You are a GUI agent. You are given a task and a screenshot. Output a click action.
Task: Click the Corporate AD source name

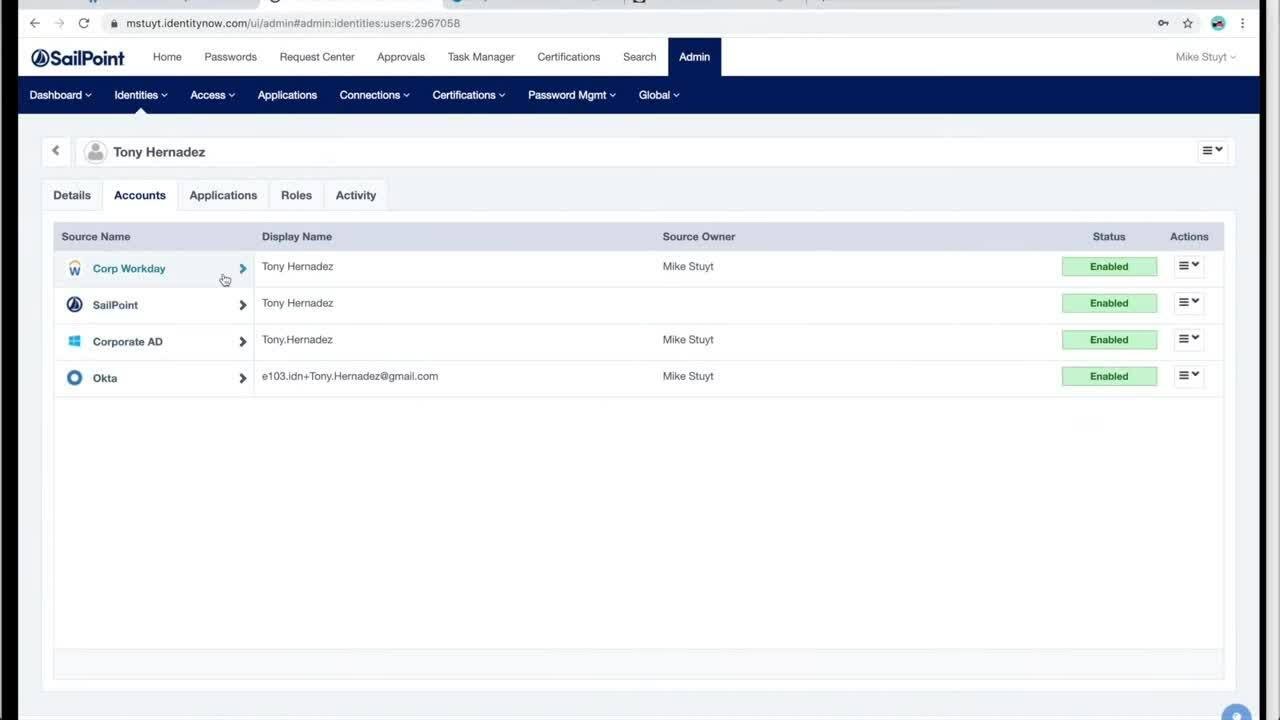tap(127, 341)
